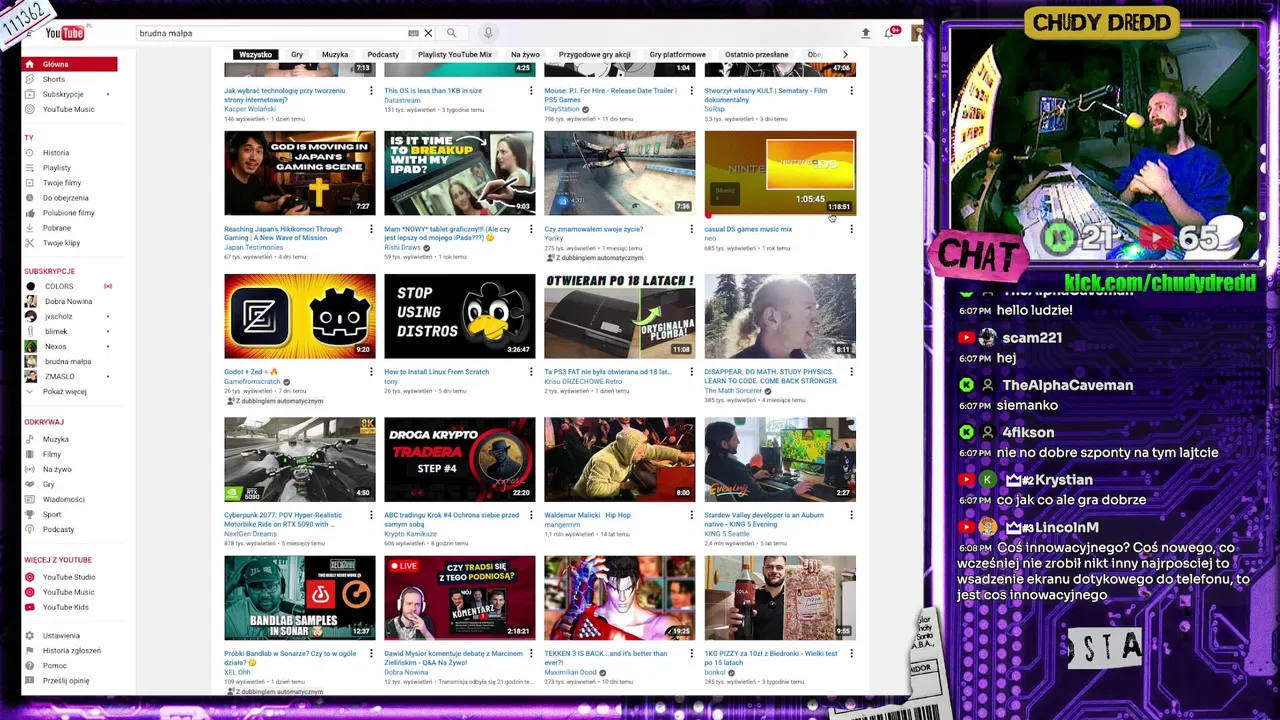Start voice search with the microphone icon
The height and width of the screenshot is (720, 1280).
pos(488,33)
